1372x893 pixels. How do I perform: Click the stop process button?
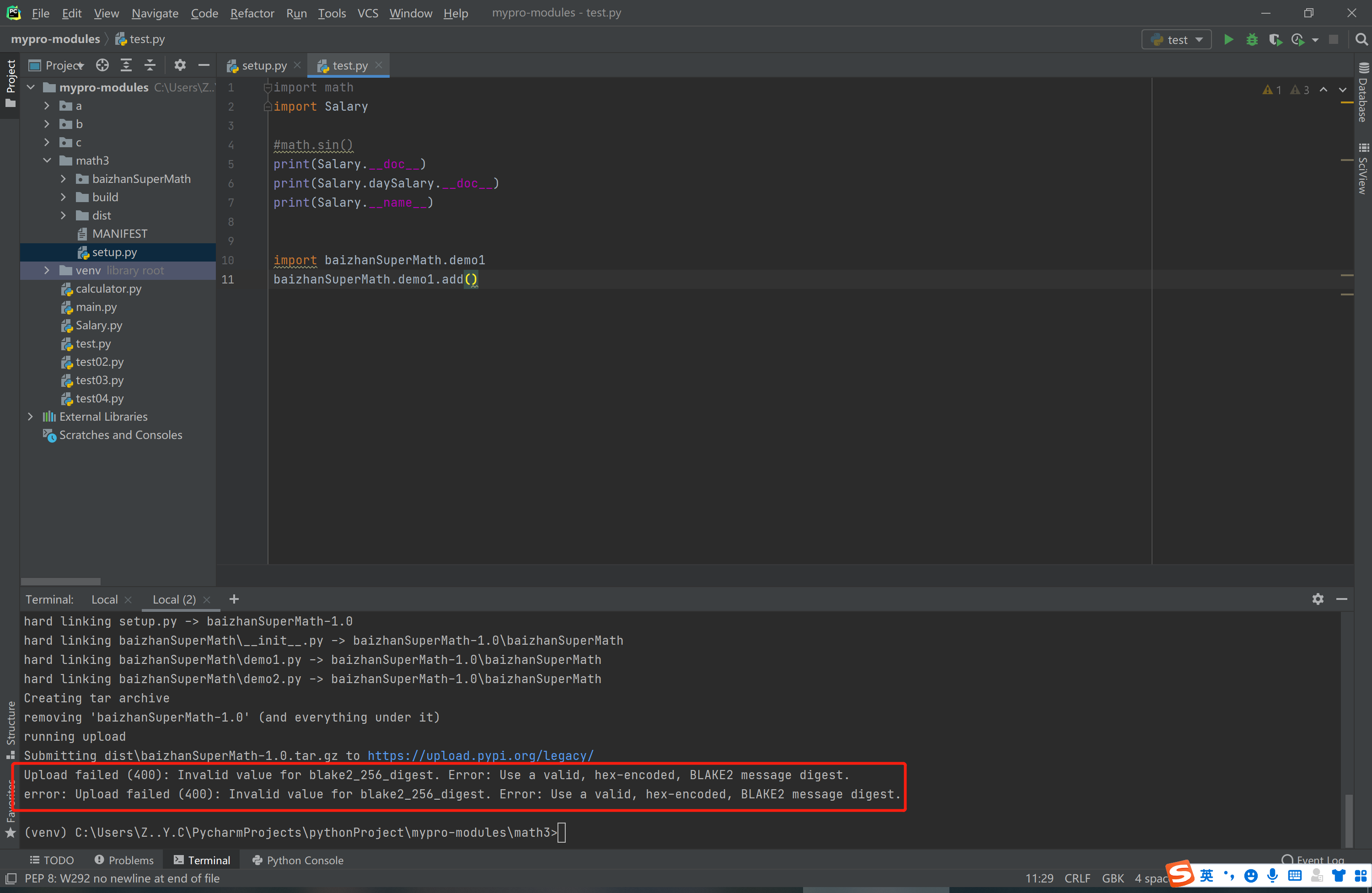click(x=1334, y=39)
